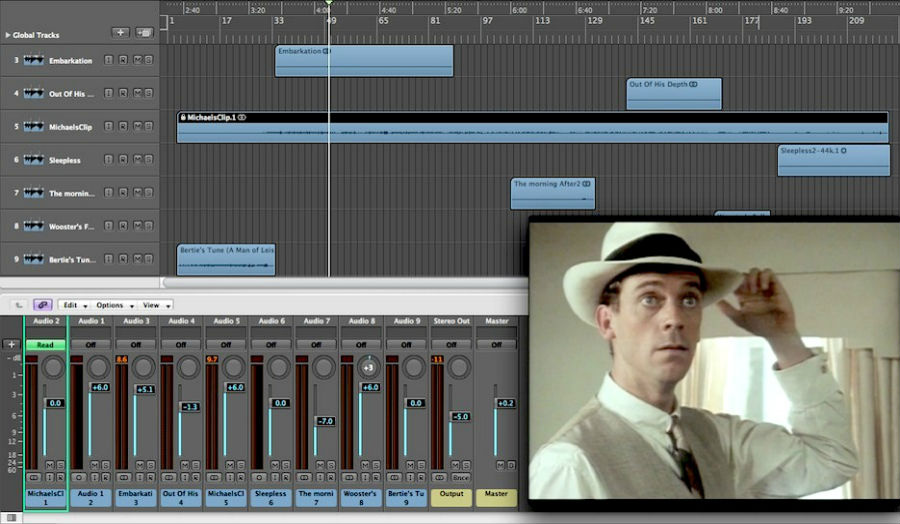This screenshot has height=524, width=900.
Task: Click the Bnce button on Stereo Out
Action: click(x=459, y=478)
